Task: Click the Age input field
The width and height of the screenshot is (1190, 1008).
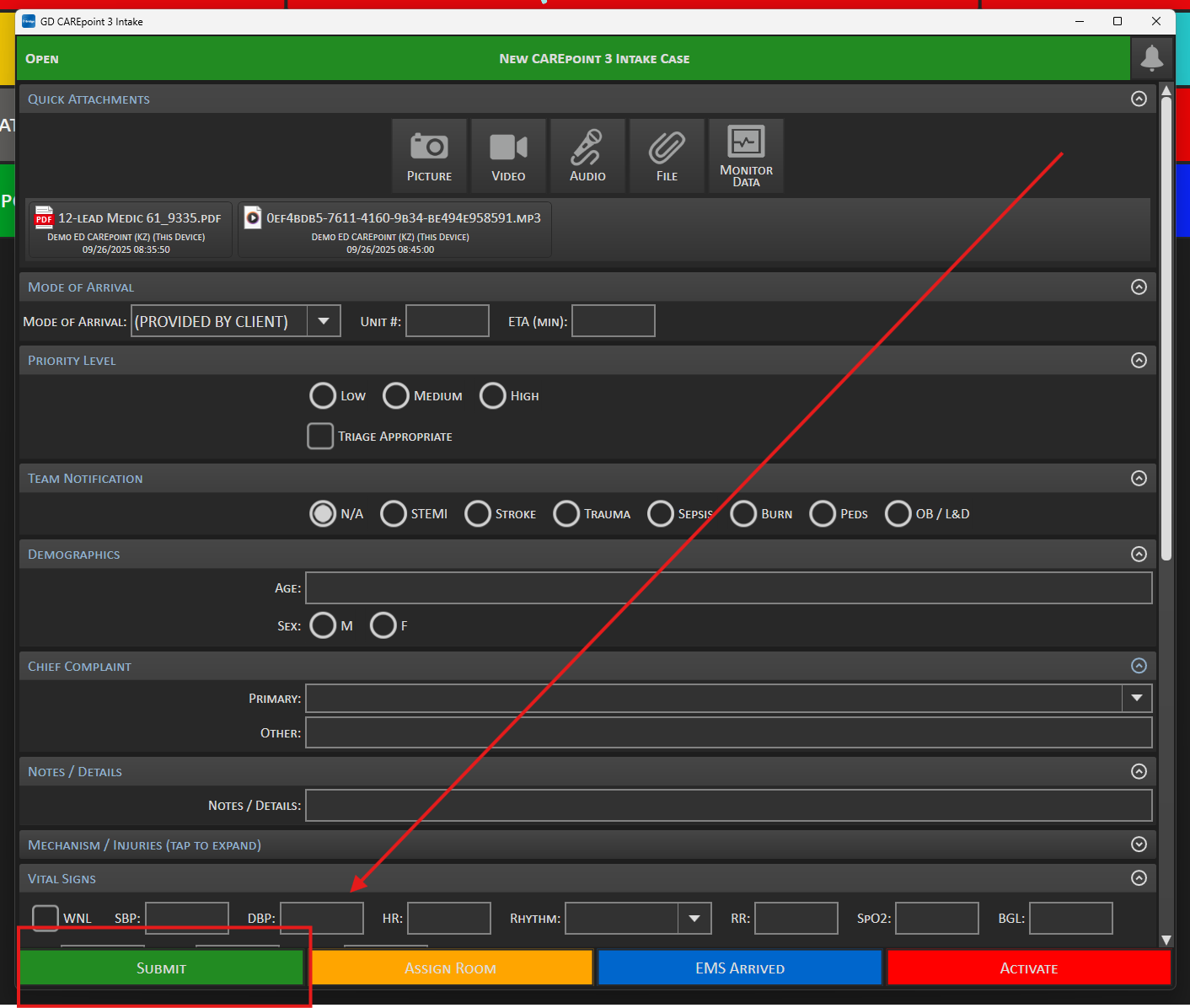Action: (x=729, y=587)
